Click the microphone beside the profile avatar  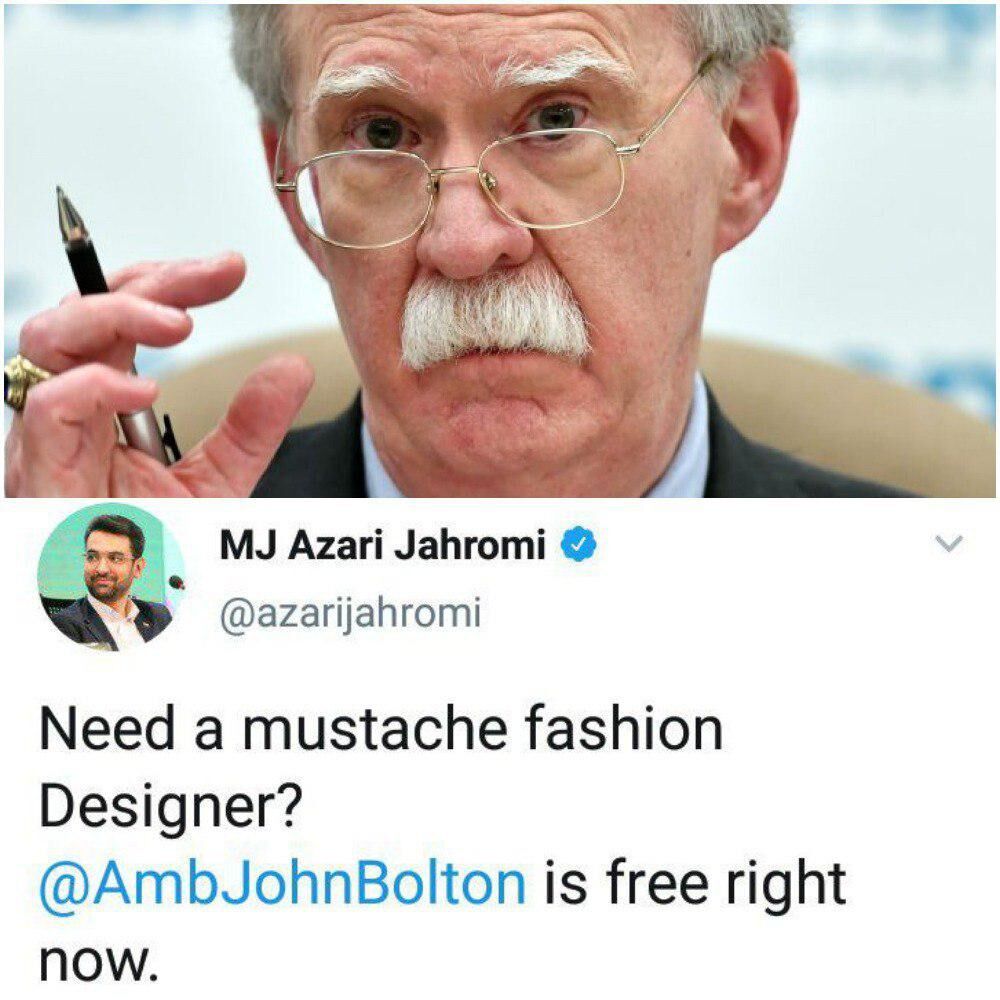[x=176, y=582]
